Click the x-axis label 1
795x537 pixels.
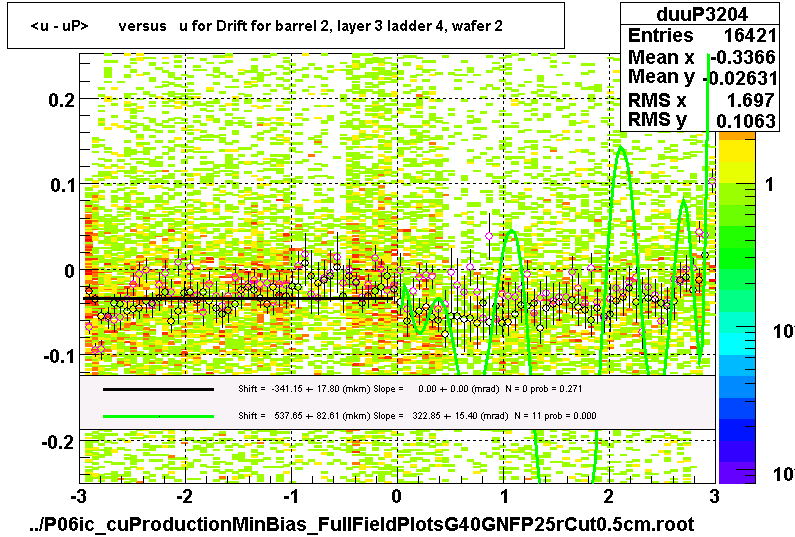click(x=503, y=496)
